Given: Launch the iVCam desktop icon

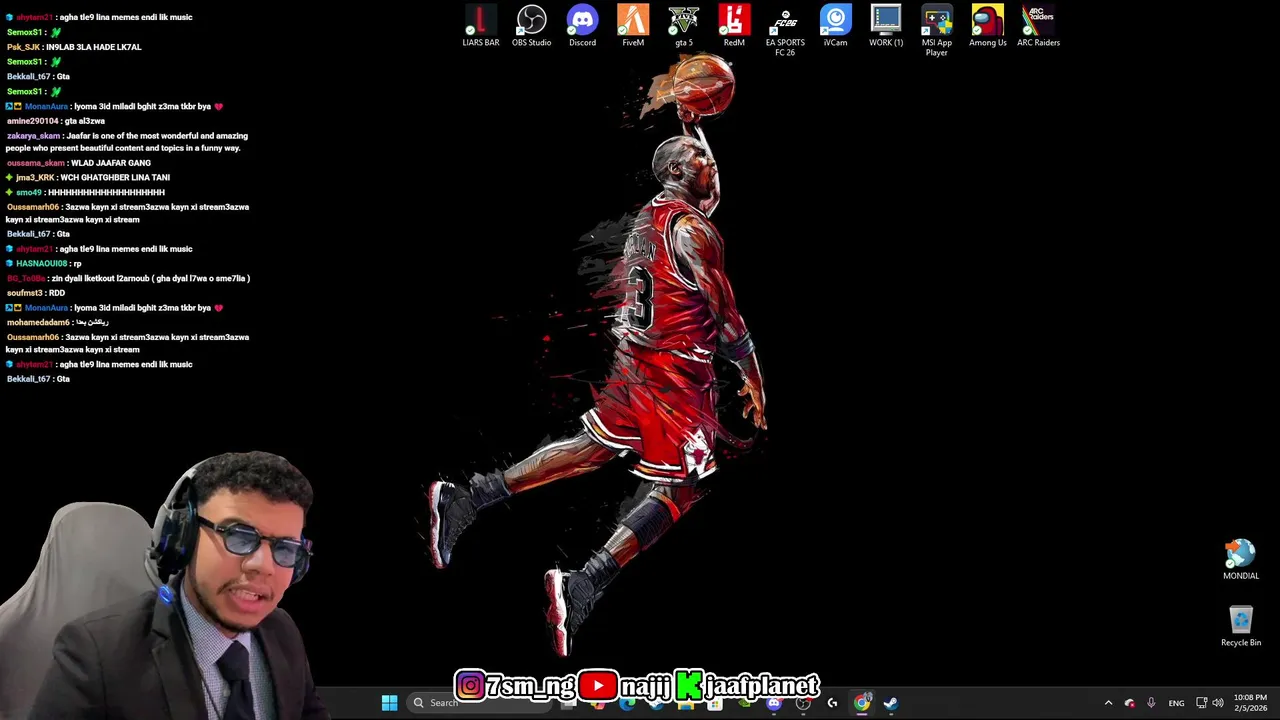Looking at the screenshot, I should [835, 25].
